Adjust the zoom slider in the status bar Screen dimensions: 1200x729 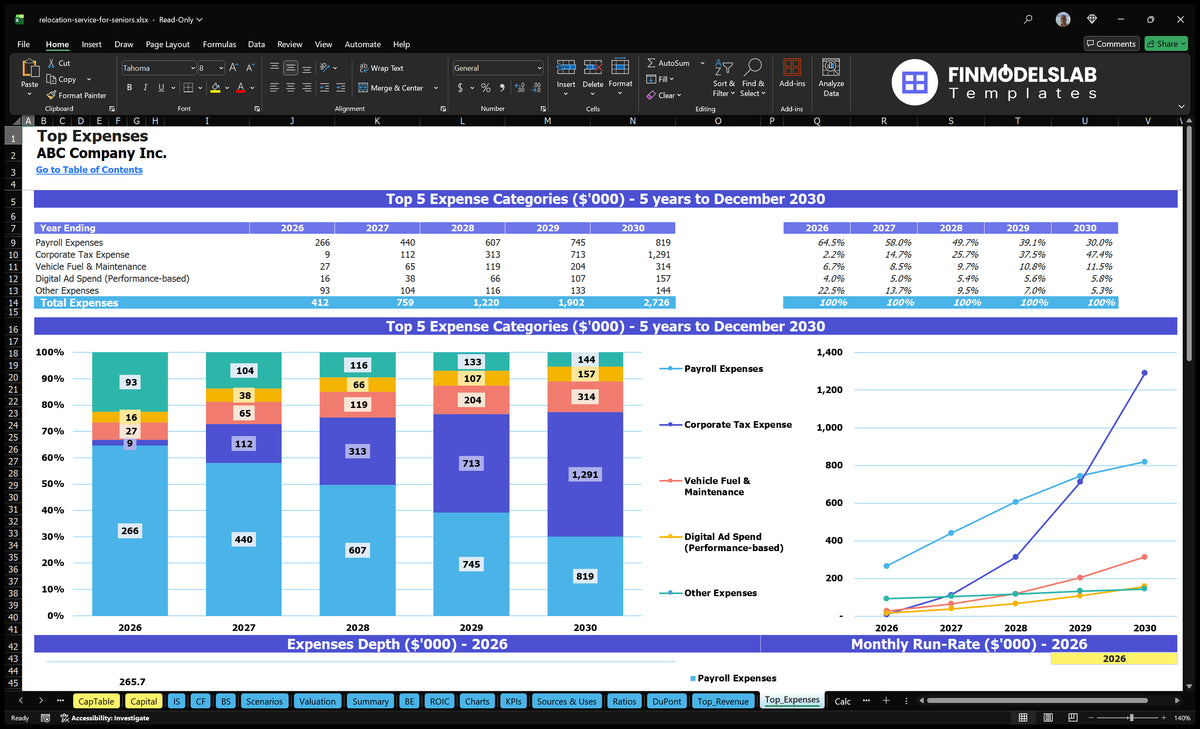pyautogui.click(x=1130, y=718)
